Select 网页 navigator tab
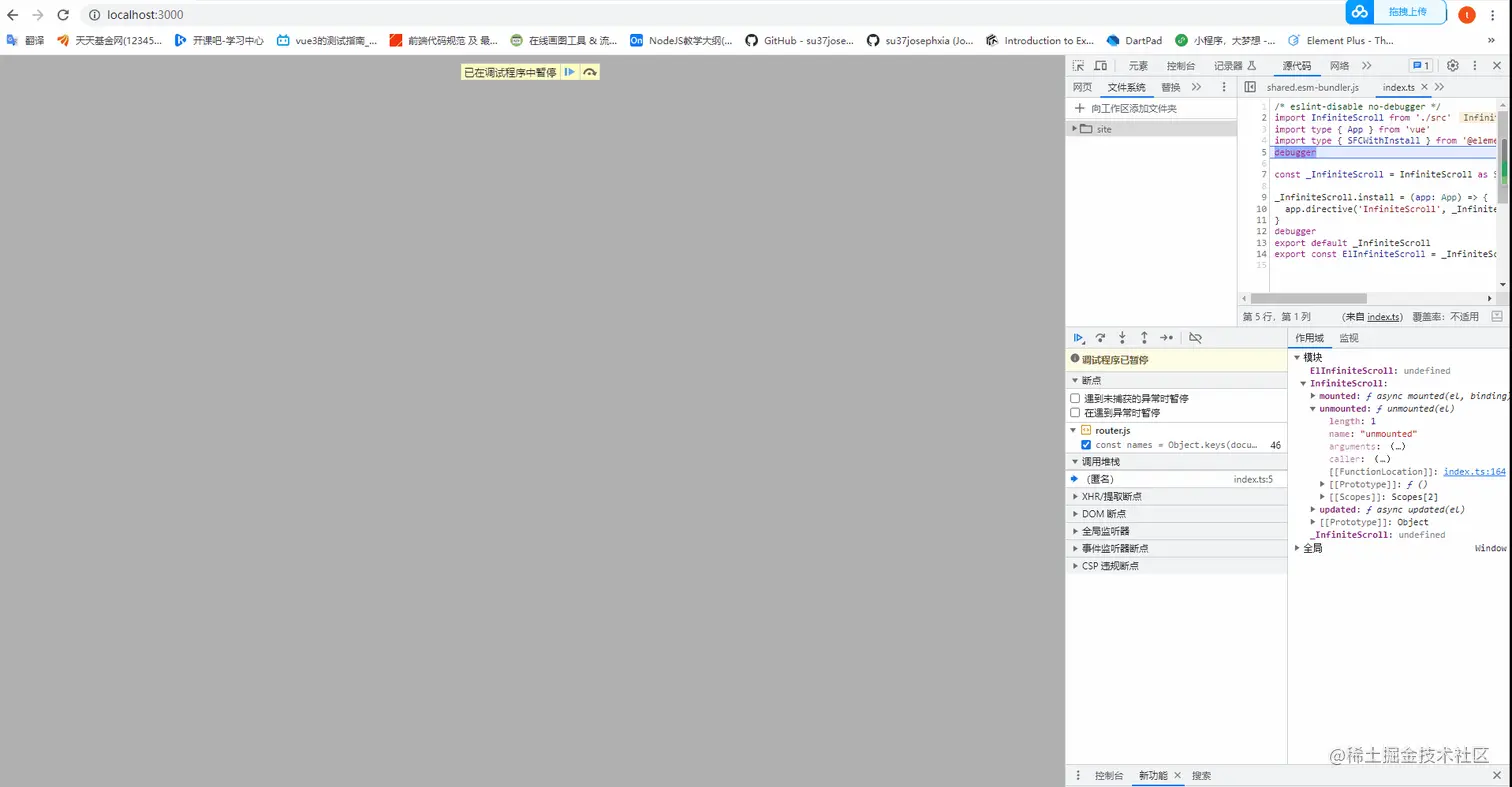Image resolution: width=1512 pixels, height=787 pixels. tap(1082, 87)
